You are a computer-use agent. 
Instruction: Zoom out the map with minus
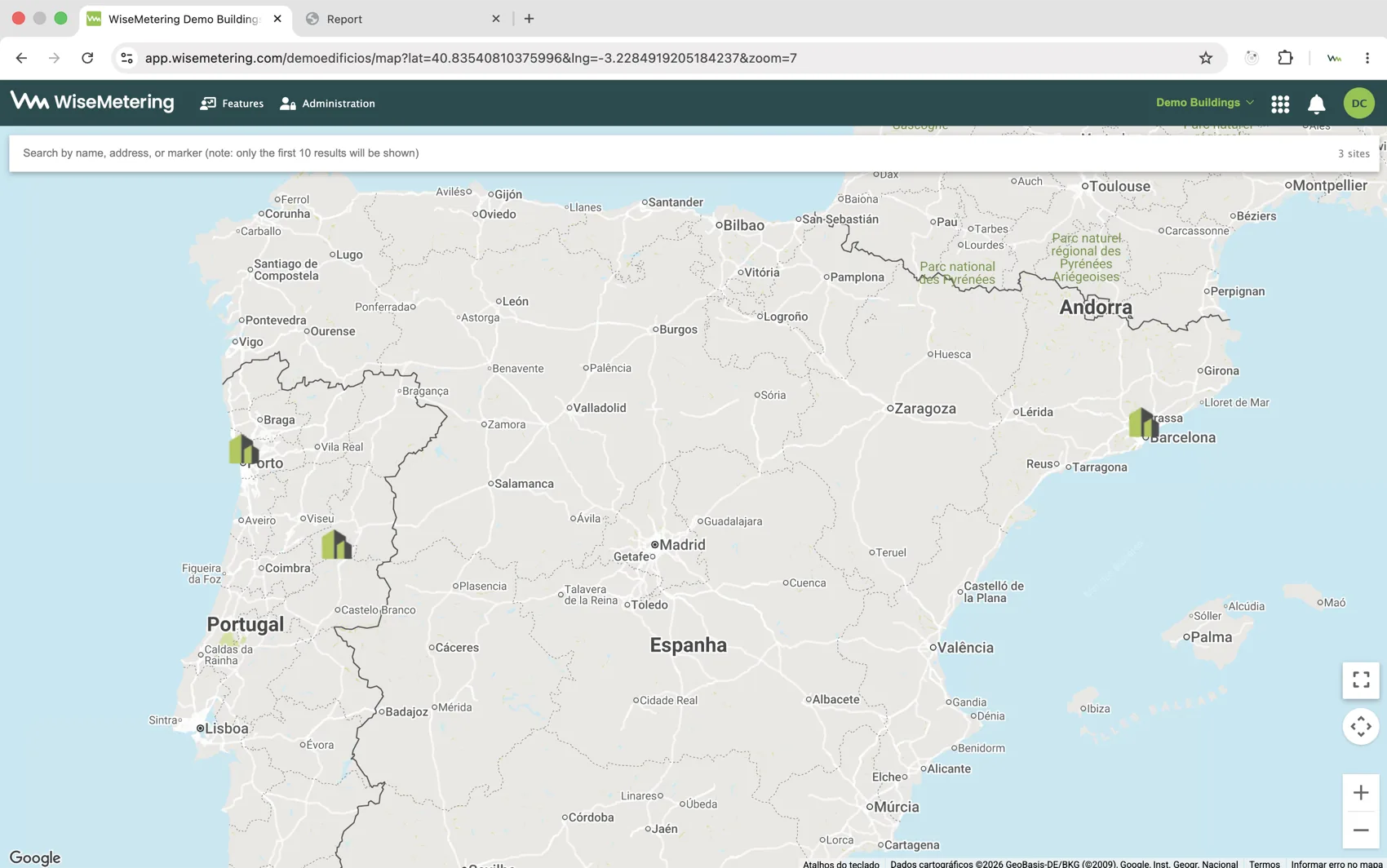1361,830
